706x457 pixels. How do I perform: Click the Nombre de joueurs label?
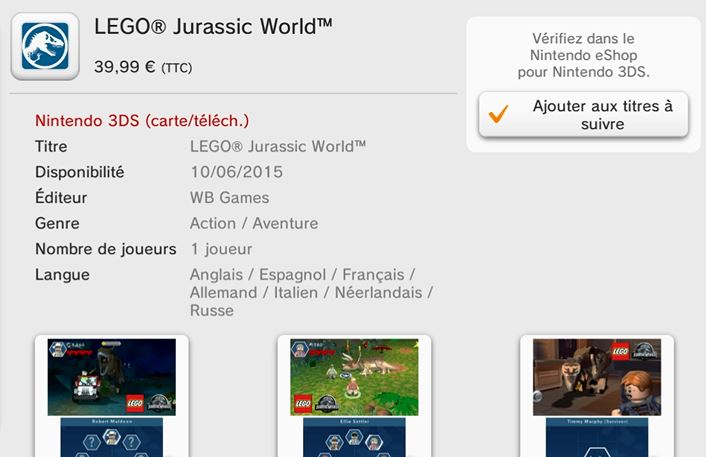pyautogui.click(x=106, y=249)
